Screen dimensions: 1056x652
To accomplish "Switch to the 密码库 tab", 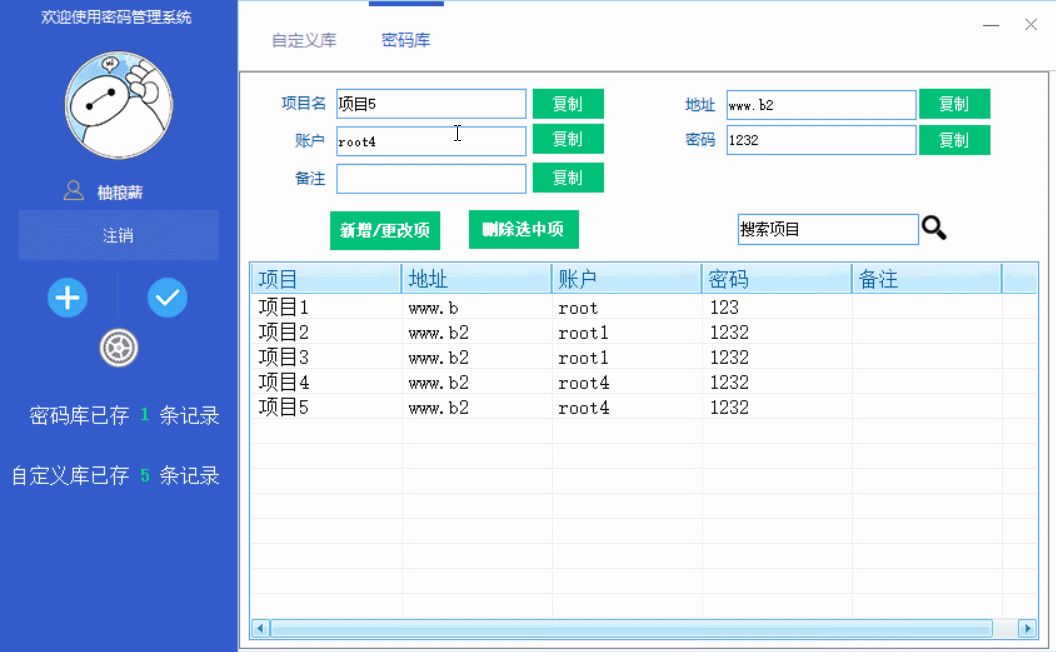I will (x=405, y=40).
